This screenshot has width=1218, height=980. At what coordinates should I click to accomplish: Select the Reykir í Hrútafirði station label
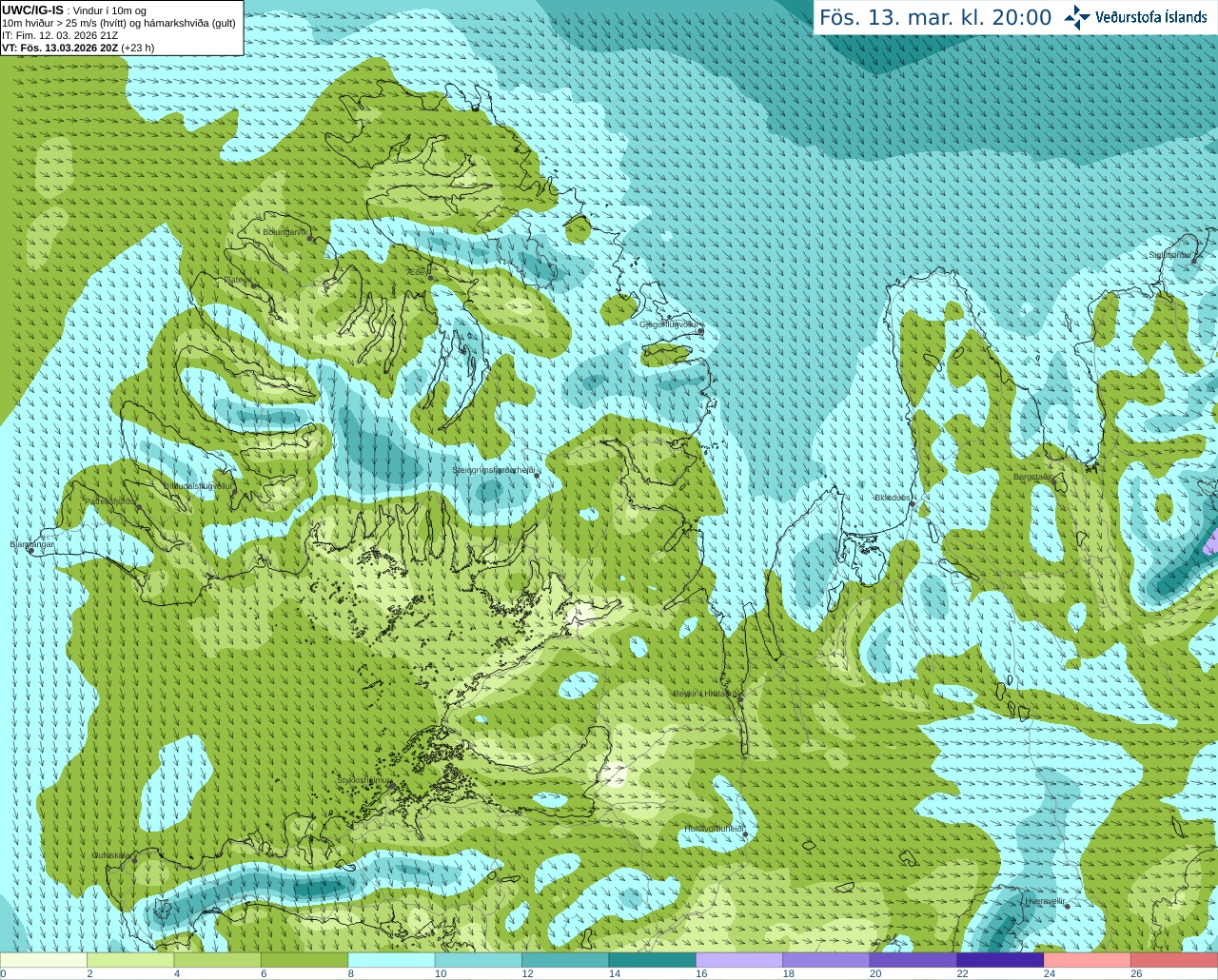[x=704, y=694]
